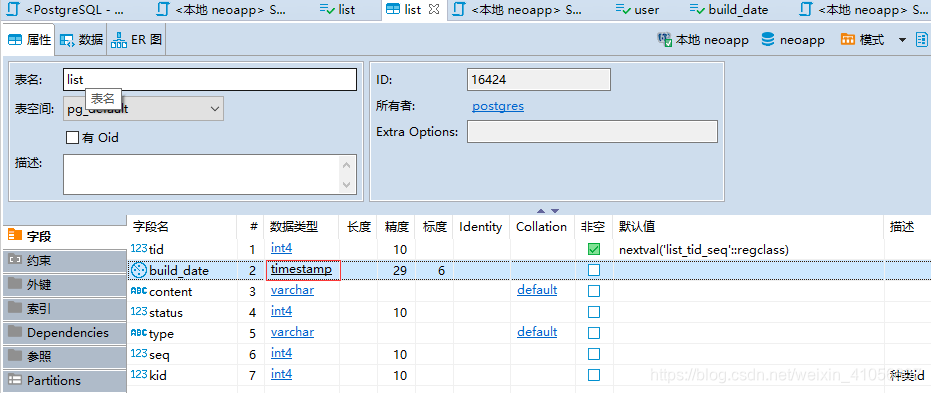Expand the panel with down arrow
This screenshot has width=931, height=393.
point(555,211)
